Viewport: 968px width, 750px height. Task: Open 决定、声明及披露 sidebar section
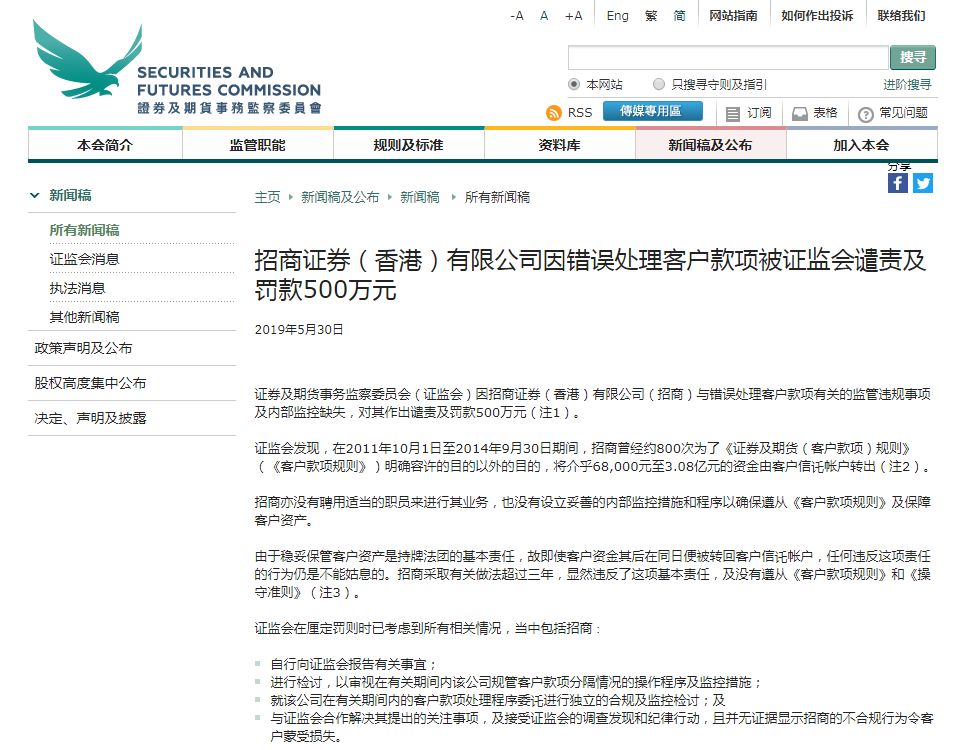[90, 419]
